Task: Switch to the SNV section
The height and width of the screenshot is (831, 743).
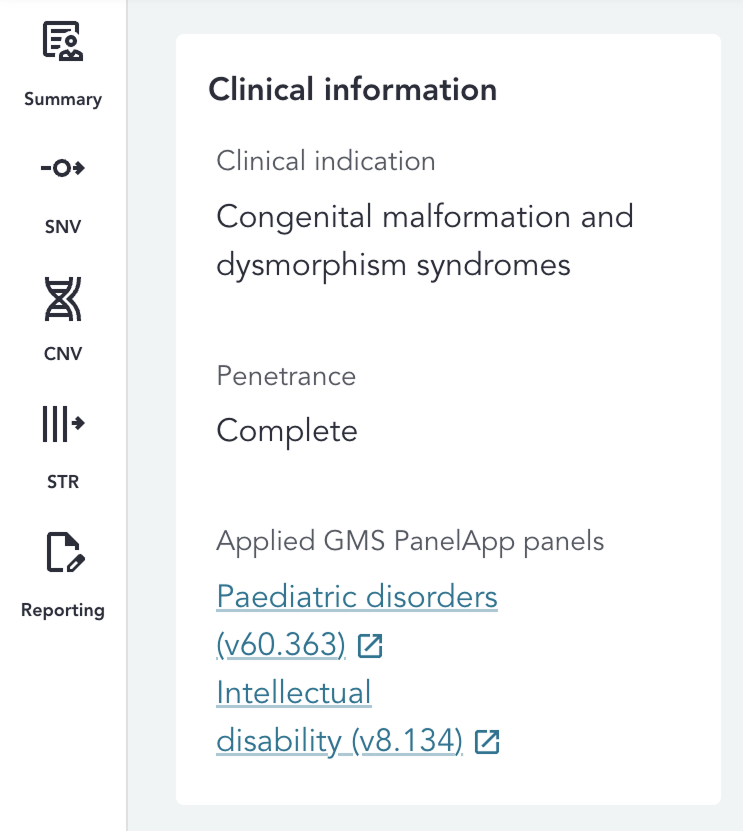Action: (62, 227)
